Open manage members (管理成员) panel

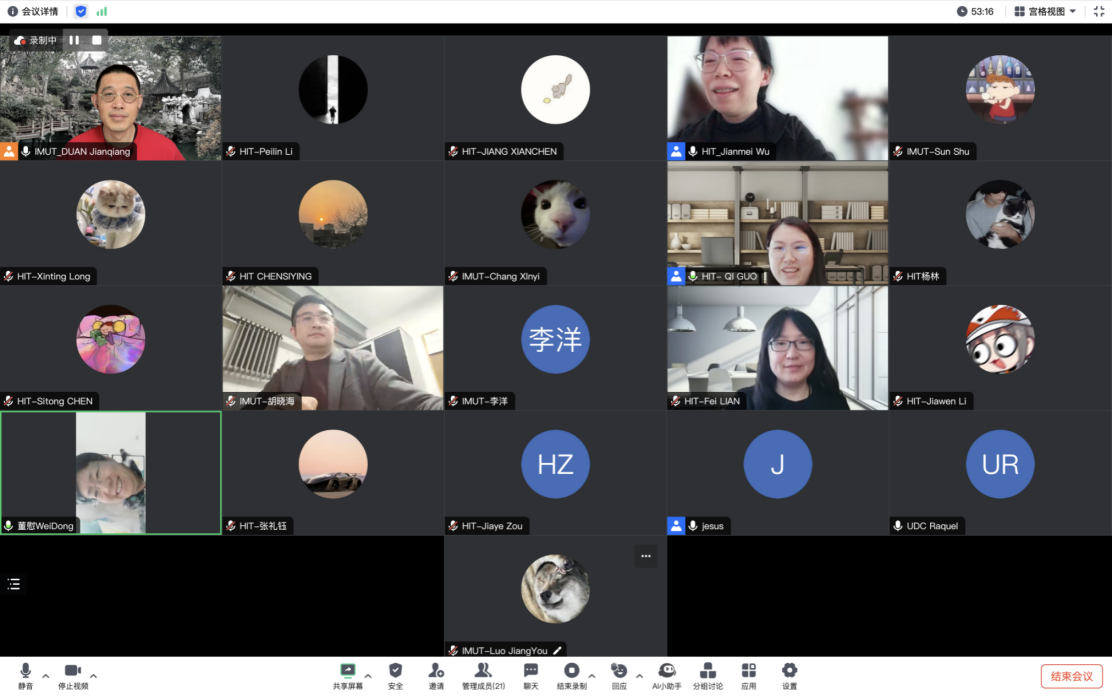point(483,673)
